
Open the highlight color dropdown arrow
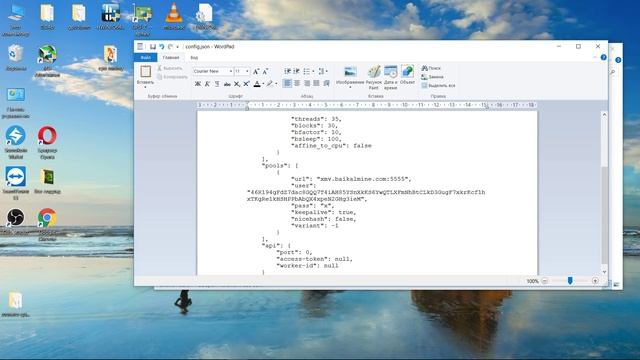(x=276, y=84)
